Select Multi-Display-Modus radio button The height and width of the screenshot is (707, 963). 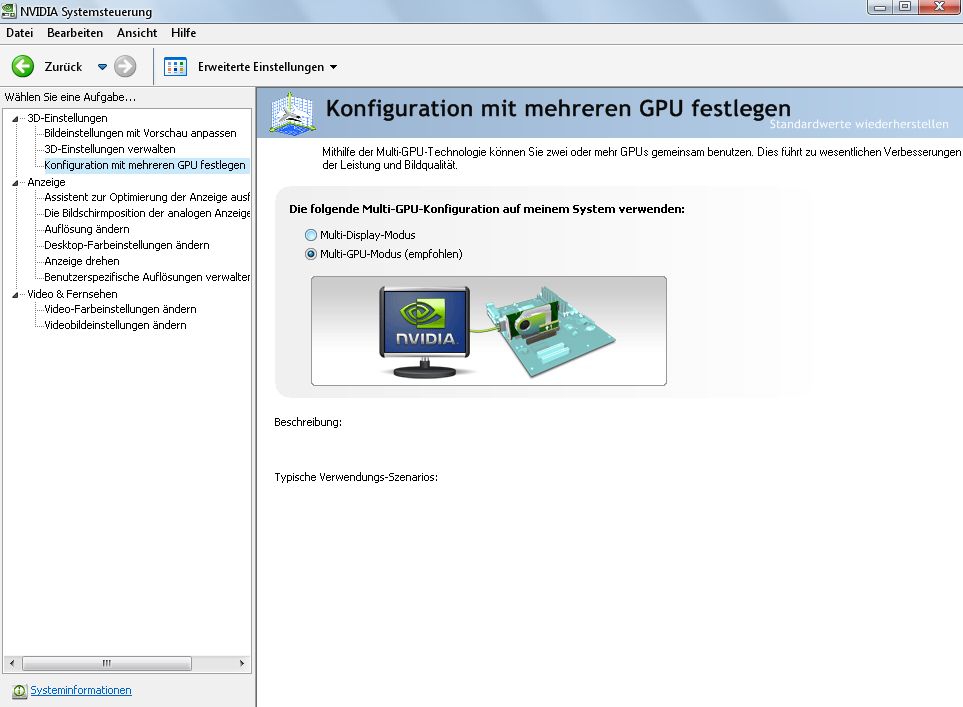click(311, 235)
